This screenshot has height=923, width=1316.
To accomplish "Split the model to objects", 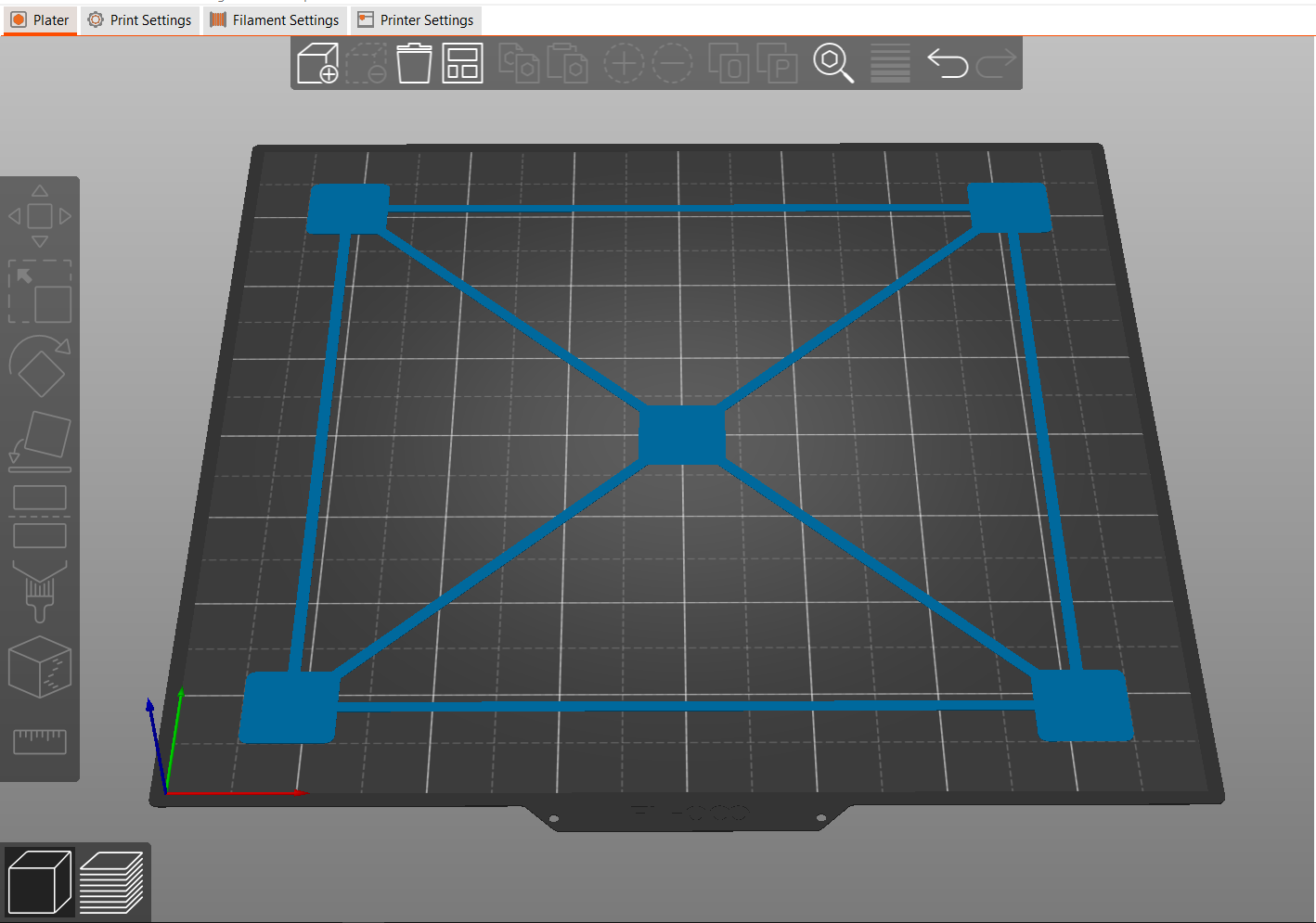I will 729,63.
